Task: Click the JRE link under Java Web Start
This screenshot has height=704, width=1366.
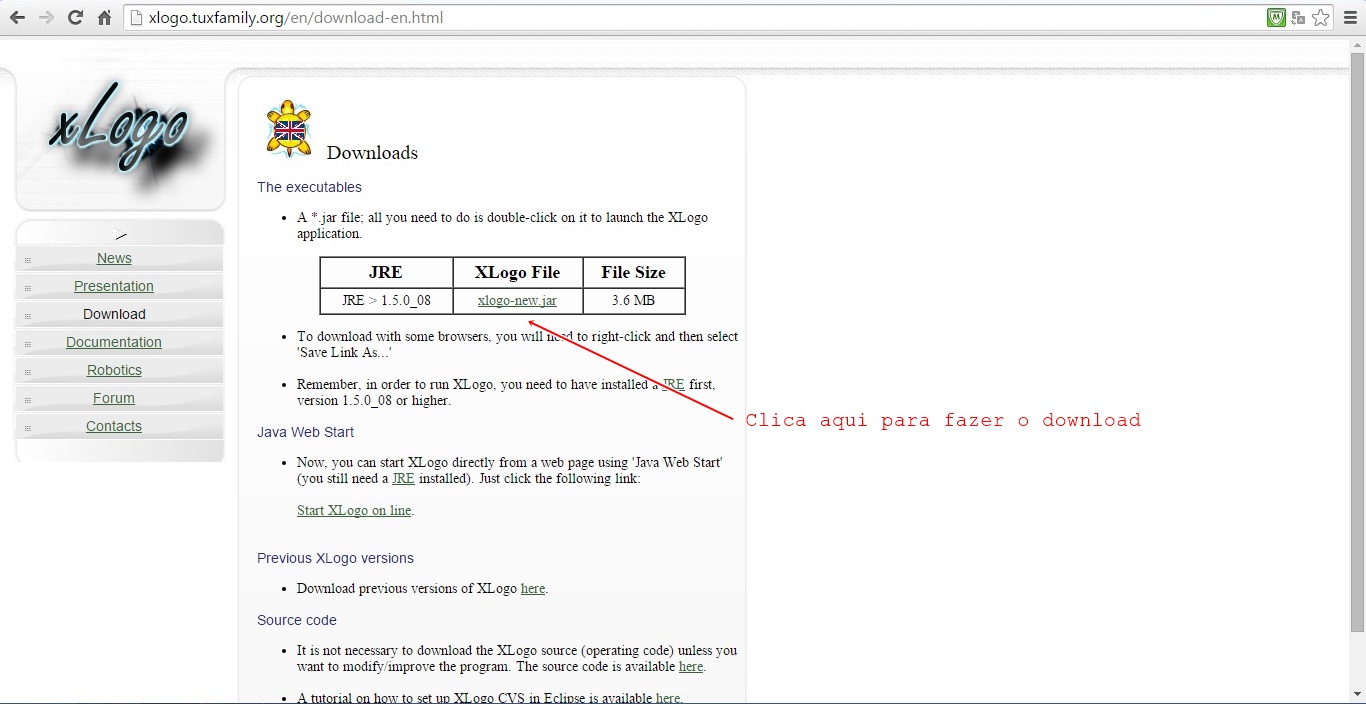Action: 403,478
